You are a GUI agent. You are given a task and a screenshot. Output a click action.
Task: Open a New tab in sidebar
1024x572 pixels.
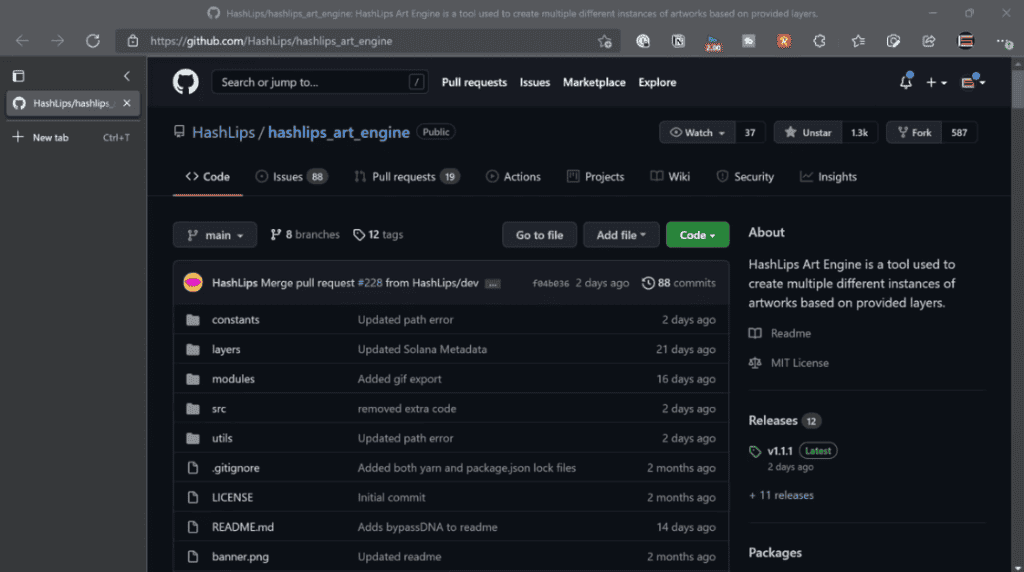[x=72, y=137]
